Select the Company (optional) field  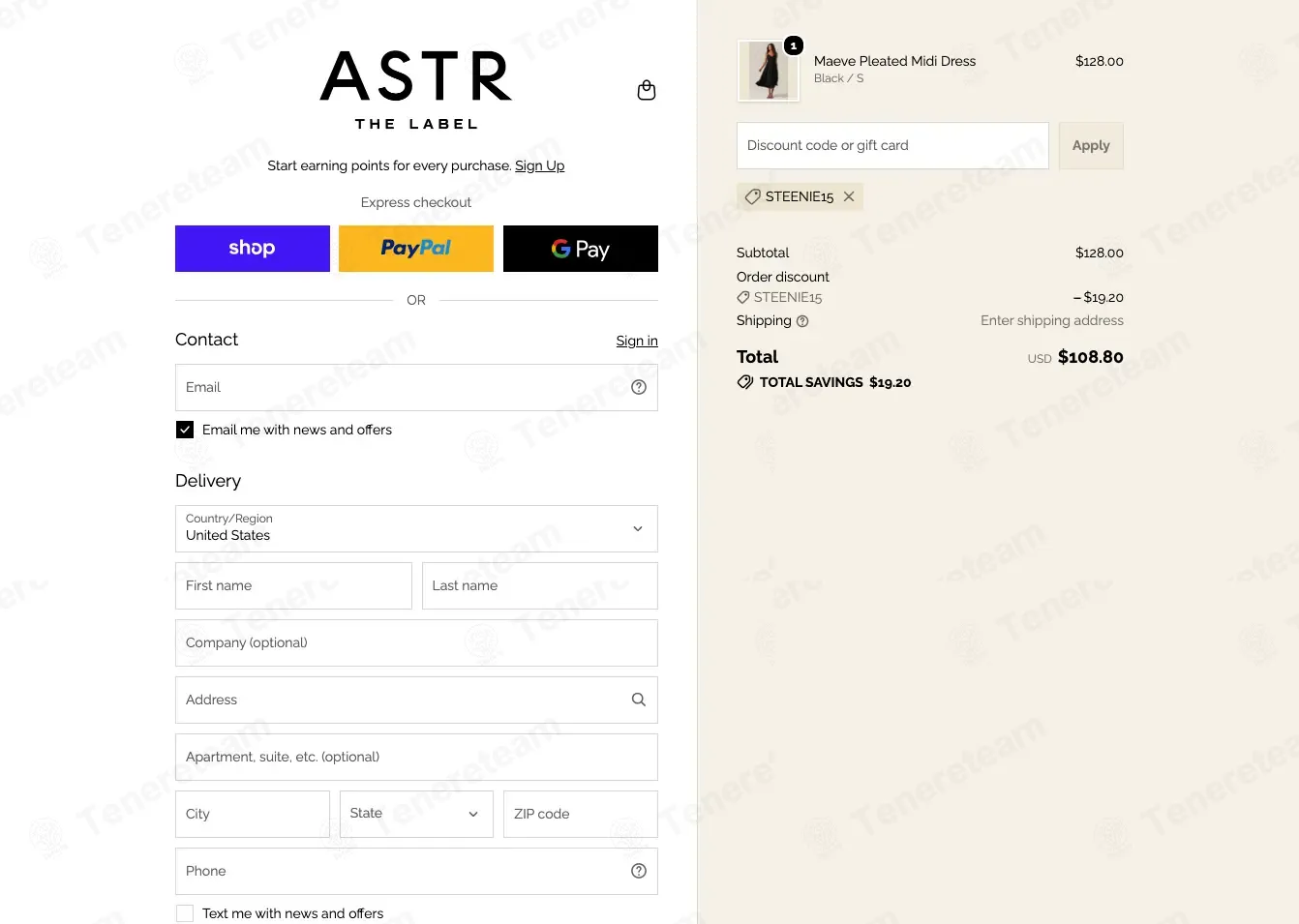(x=416, y=642)
